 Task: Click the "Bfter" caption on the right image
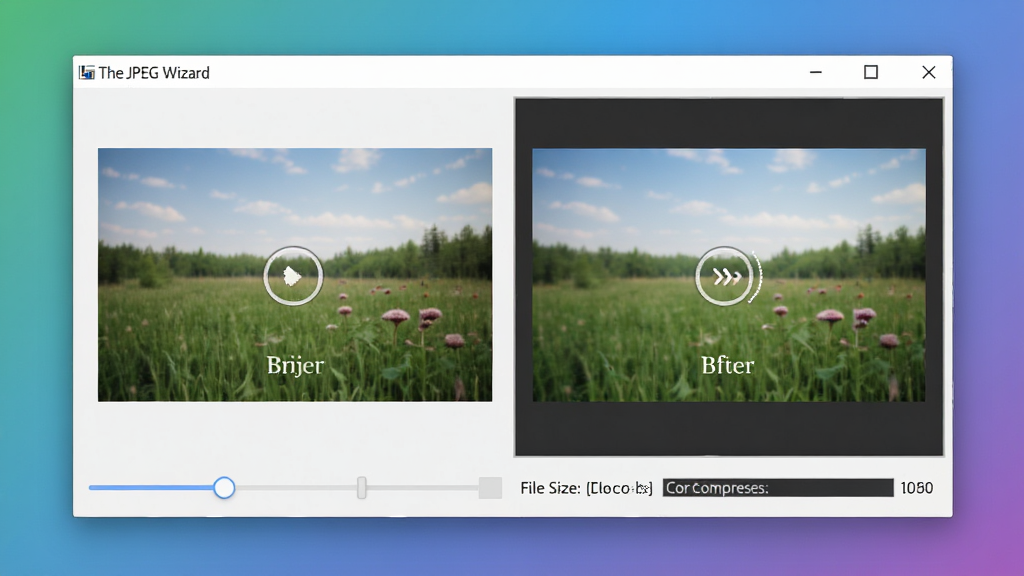(x=728, y=365)
